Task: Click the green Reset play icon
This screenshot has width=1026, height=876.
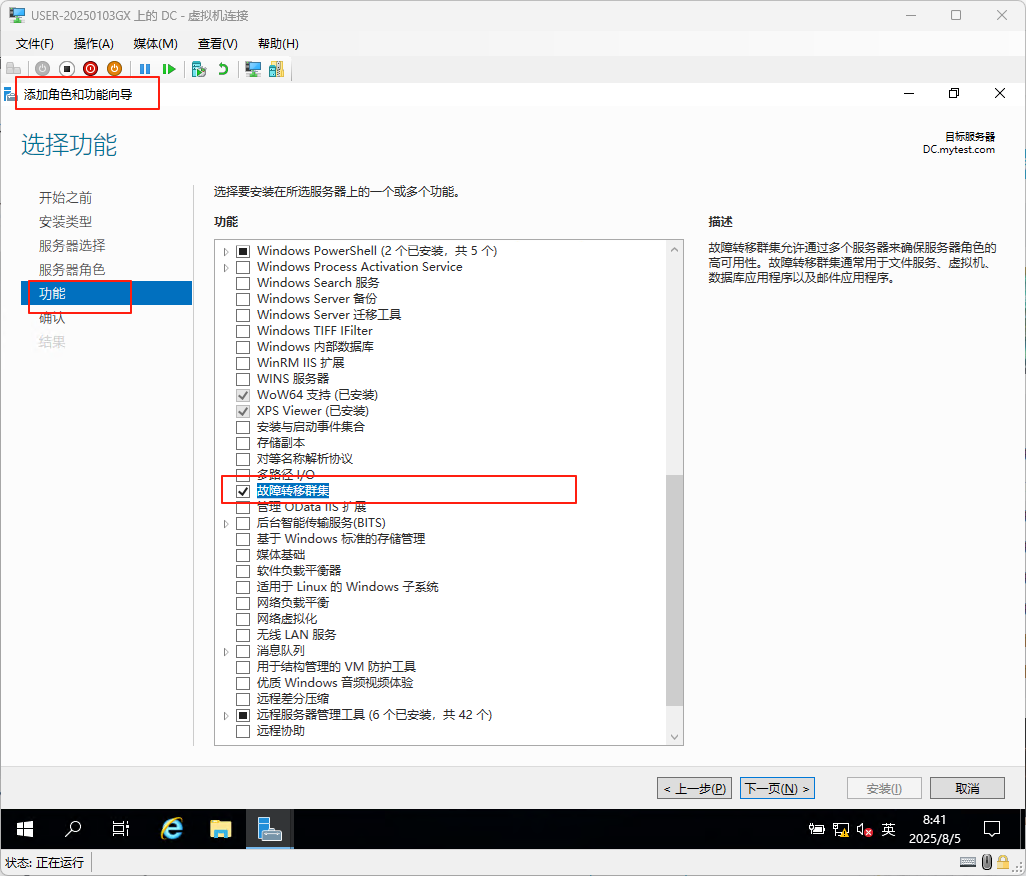Action: 169,69
